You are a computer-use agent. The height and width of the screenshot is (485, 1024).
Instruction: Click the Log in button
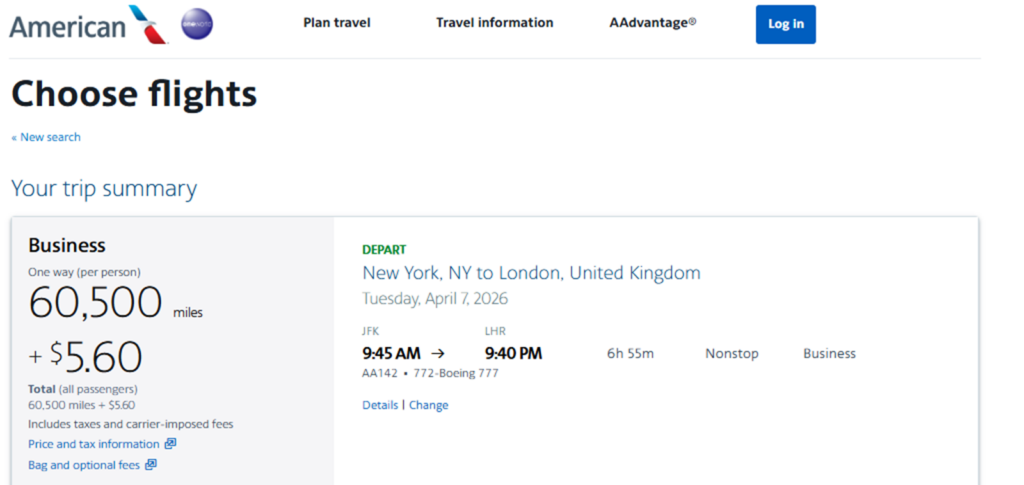[x=786, y=24]
